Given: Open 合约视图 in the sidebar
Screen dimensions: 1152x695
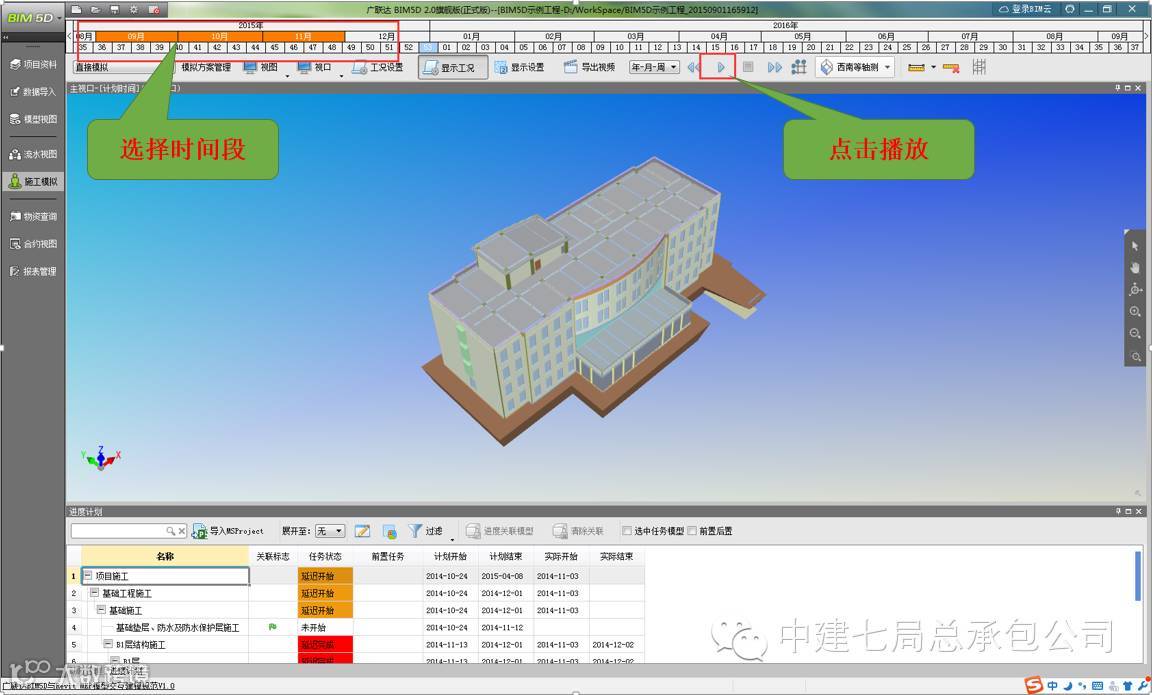Looking at the screenshot, I should (x=33, y=244).
